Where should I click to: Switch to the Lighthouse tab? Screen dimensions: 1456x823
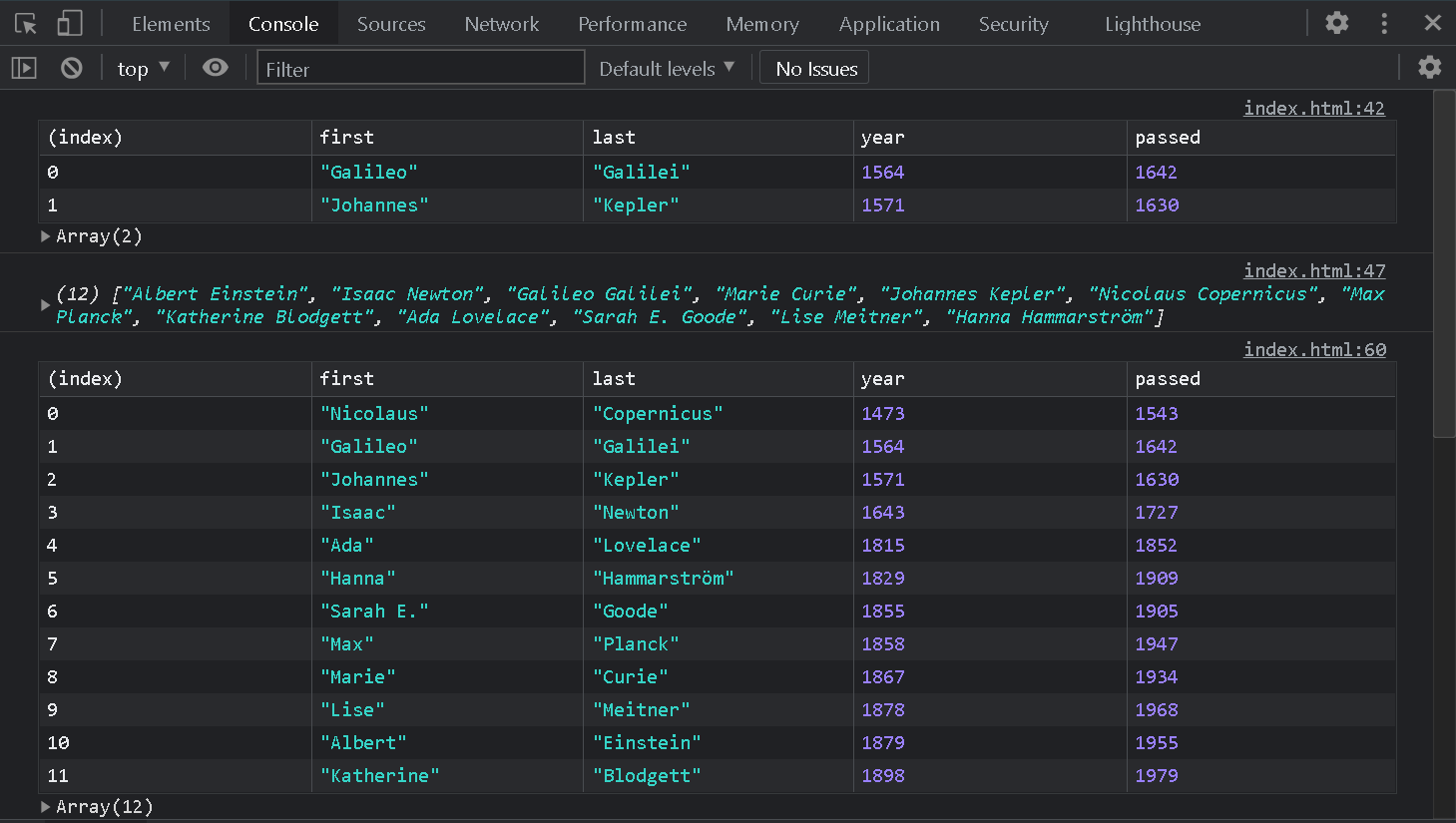point(1152,24)
